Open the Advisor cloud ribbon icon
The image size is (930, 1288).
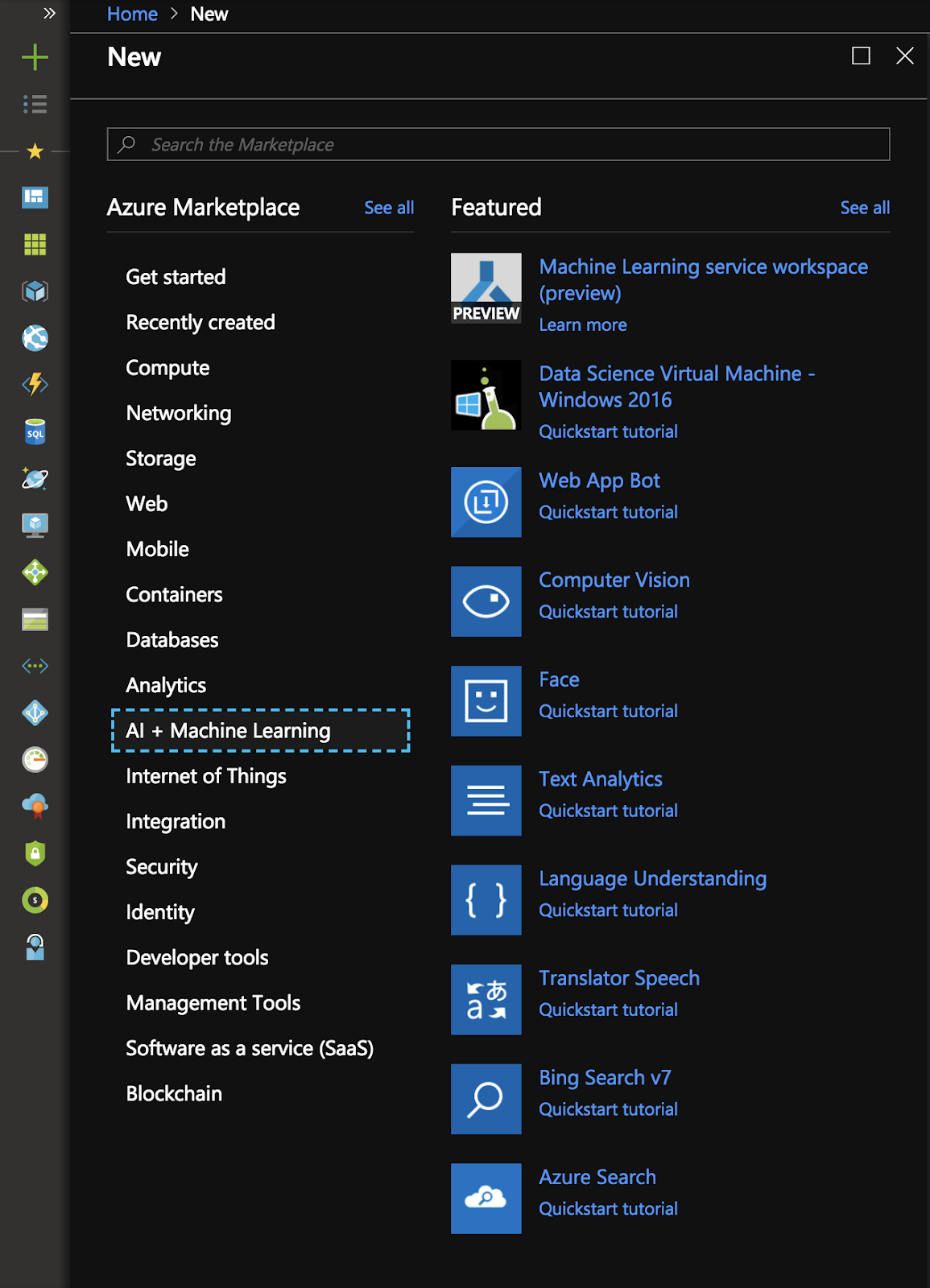point(35,806)
